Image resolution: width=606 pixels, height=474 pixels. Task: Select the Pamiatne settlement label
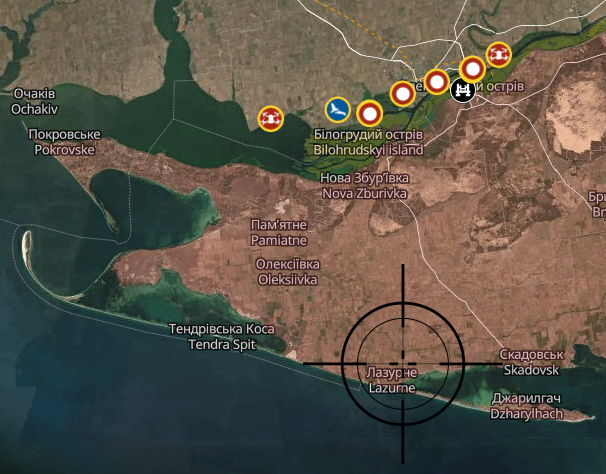[279, 233]
